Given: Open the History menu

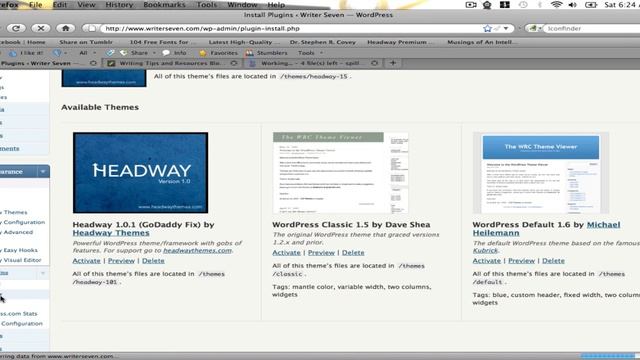Looking at the screenshot, I should click(x=119, y=5).
